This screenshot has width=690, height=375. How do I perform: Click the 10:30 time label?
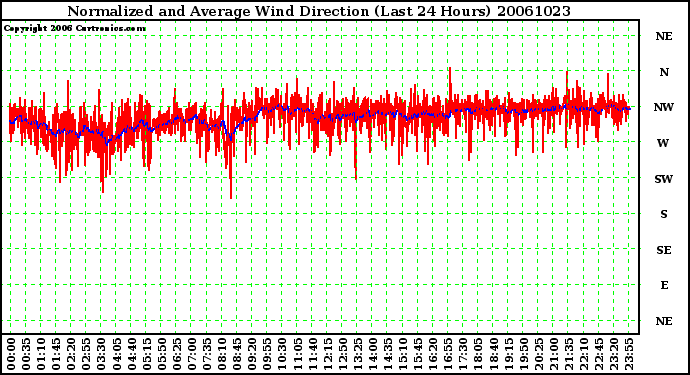[x=282, y=354]
